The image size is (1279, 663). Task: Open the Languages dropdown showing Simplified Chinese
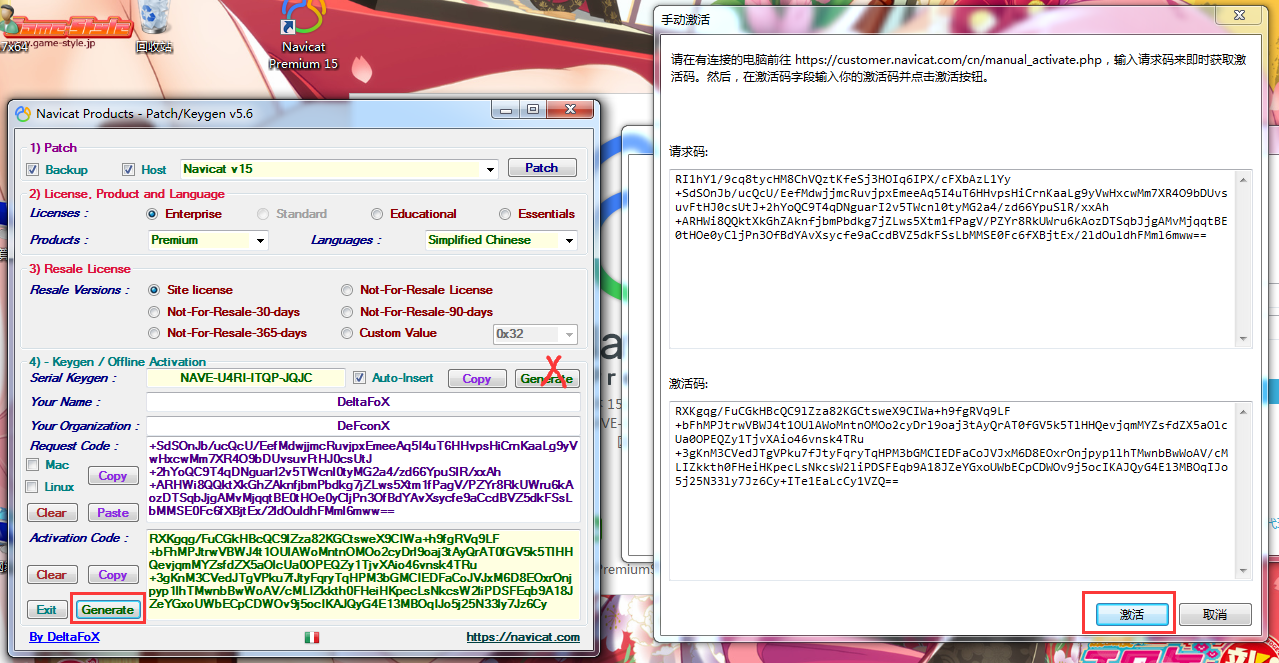pos(569,240)
